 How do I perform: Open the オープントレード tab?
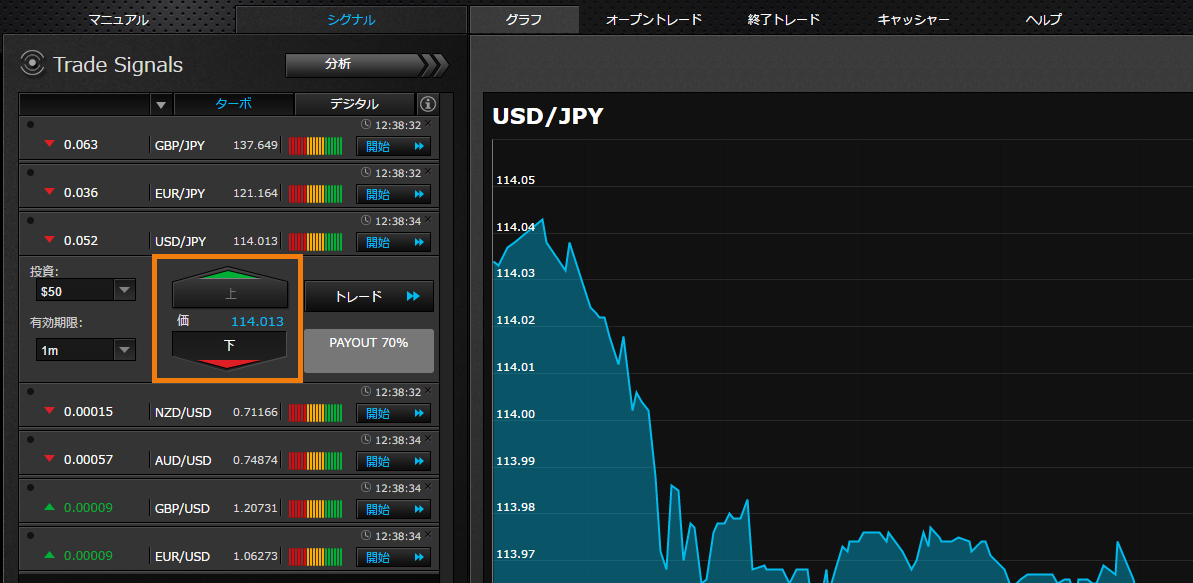654,20
